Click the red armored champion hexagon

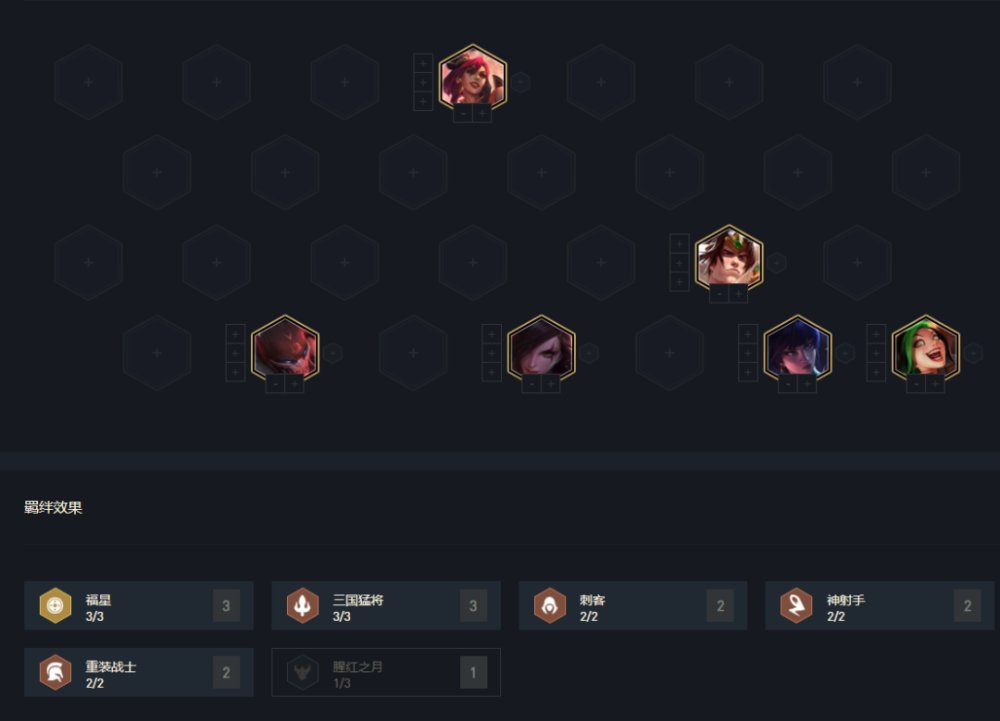coord(285,349)
